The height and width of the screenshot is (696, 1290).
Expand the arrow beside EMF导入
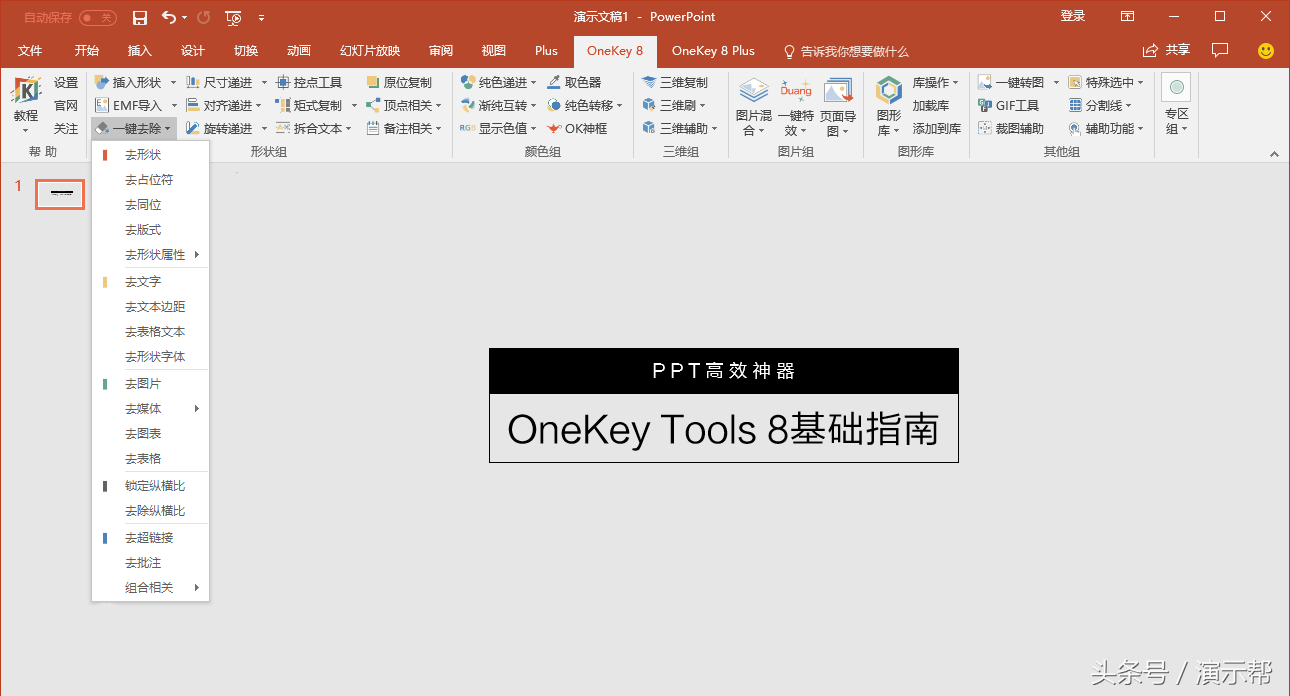click(173, 105)
